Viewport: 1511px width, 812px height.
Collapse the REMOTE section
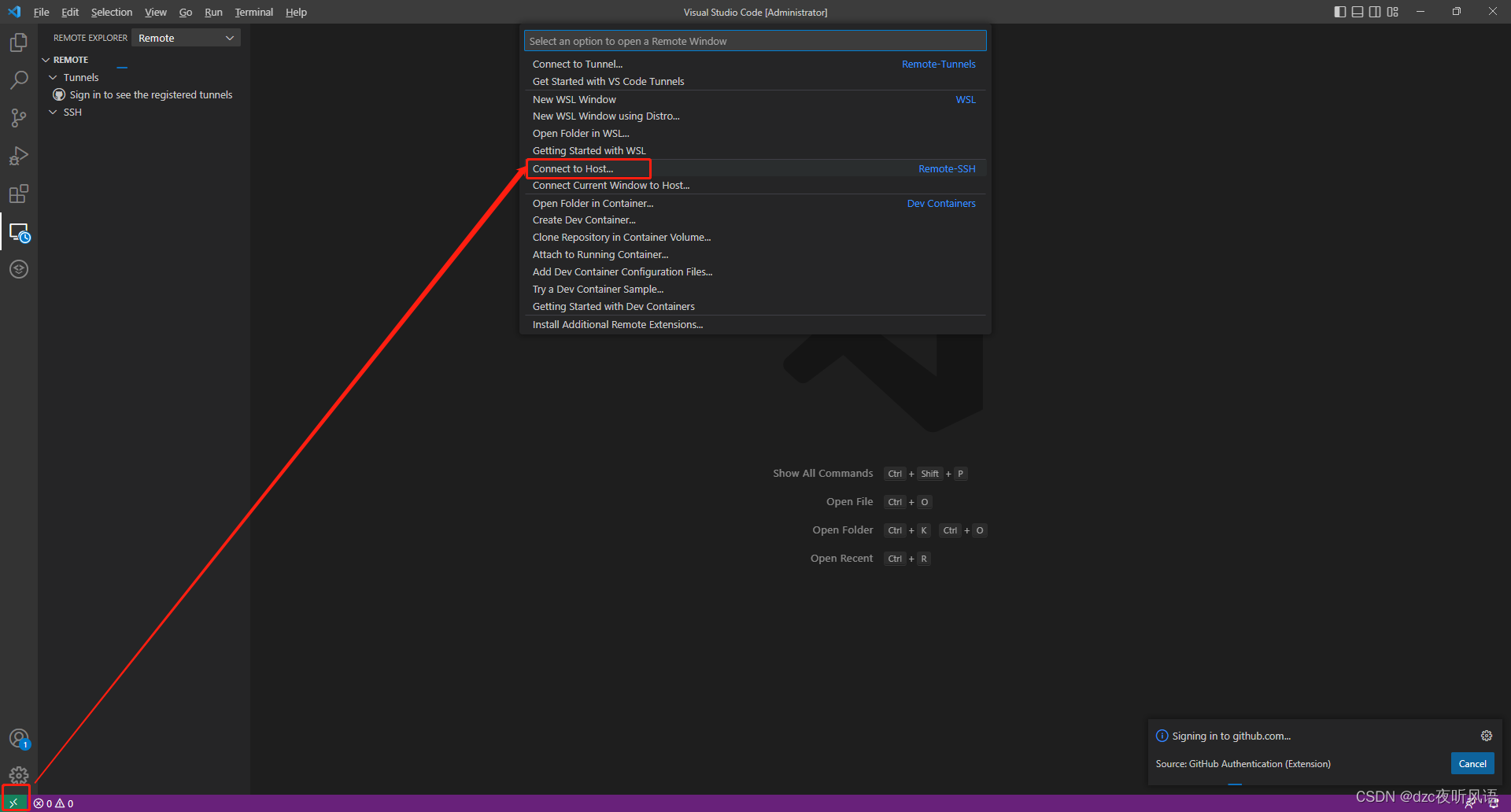[x=46, y=59]
